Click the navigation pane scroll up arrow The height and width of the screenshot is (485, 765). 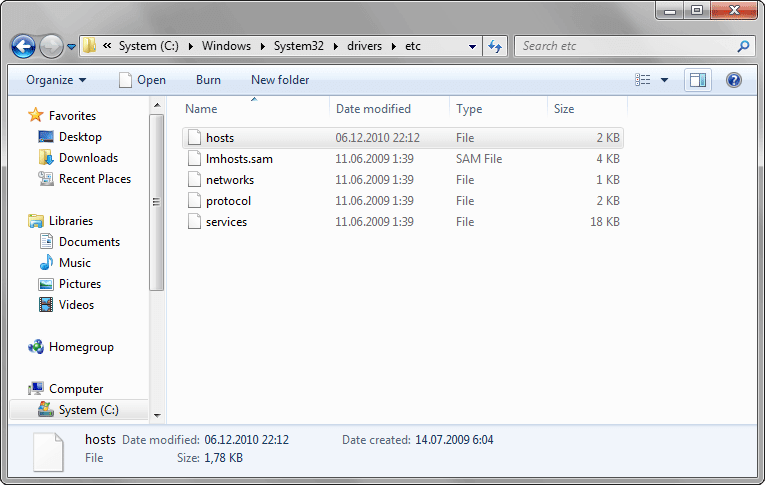click(x=157, y=105)
